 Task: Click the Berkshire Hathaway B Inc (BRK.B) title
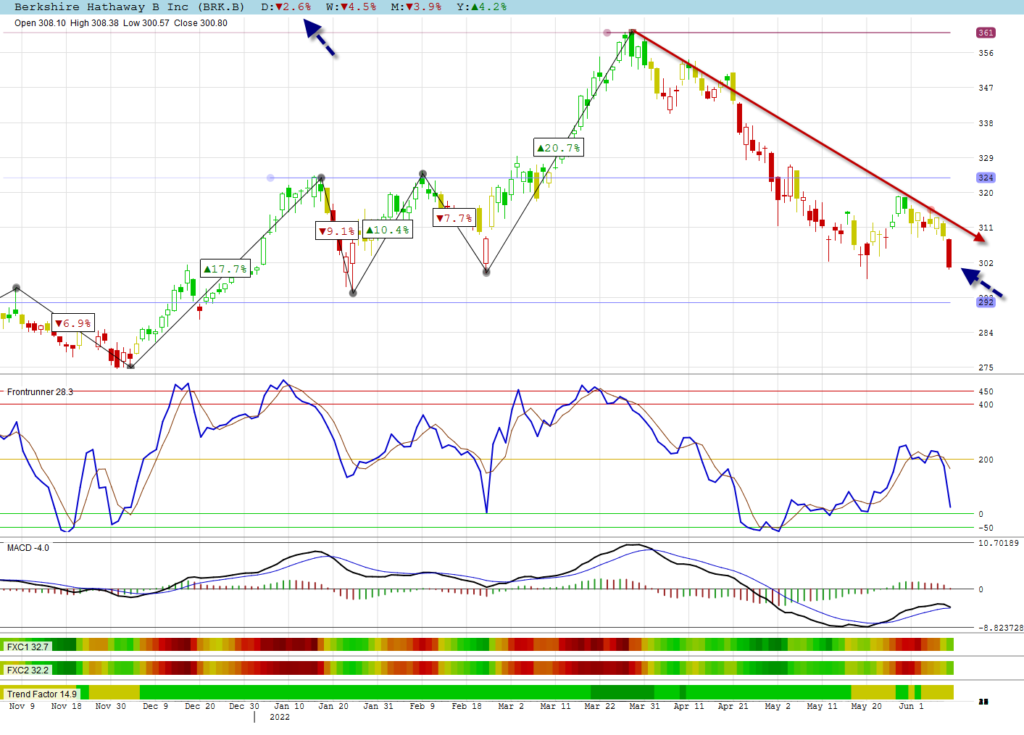[129, 7]
